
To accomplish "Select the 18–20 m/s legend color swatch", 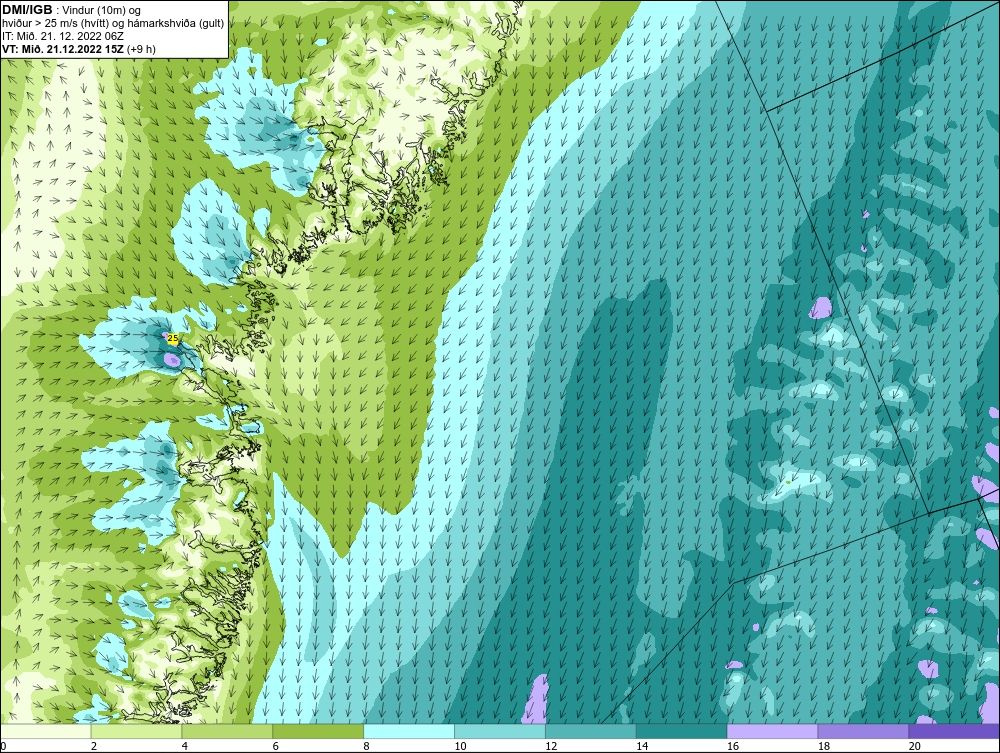I will point(864,731).
